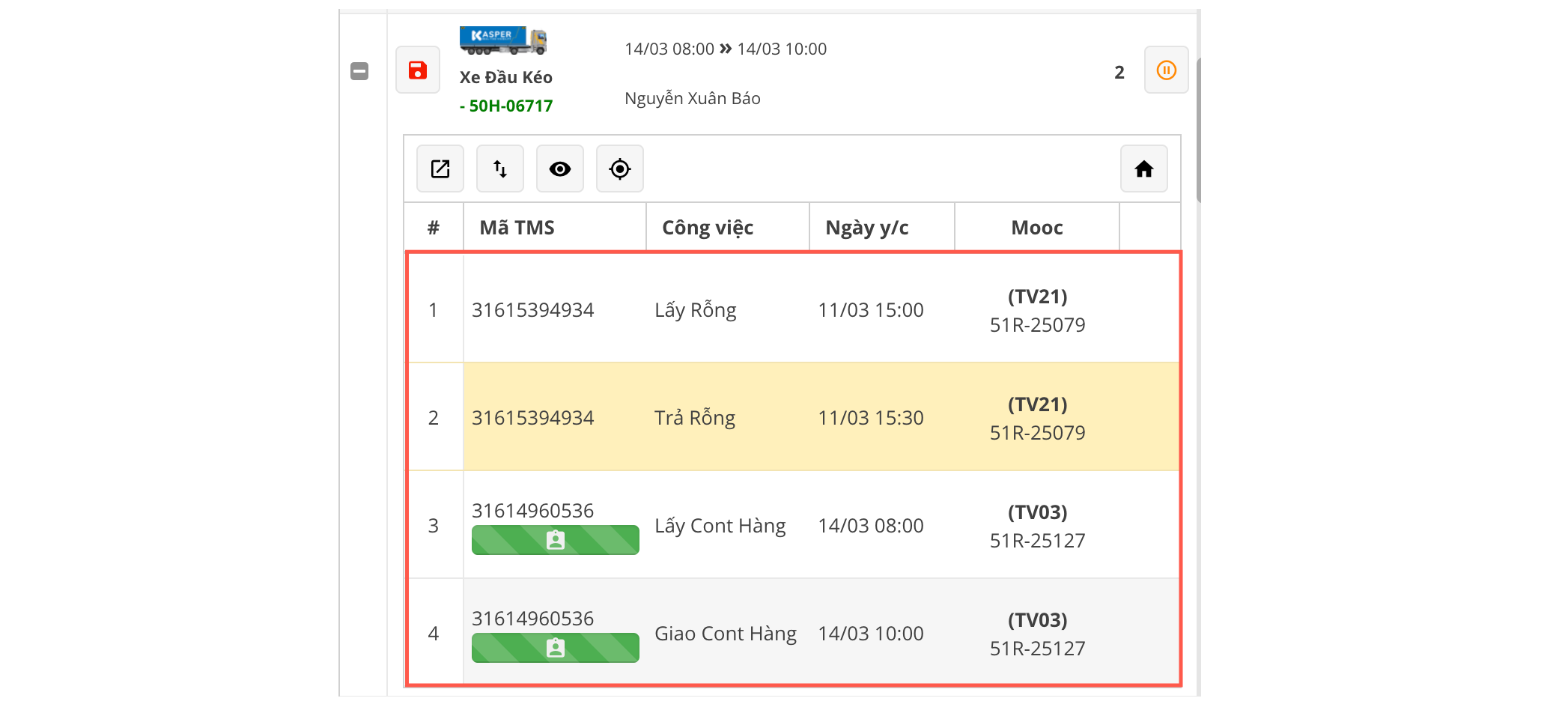1568x713 pixels.
Task: Select the highlighted Trả Rỗng row
Action: (695, 418)
